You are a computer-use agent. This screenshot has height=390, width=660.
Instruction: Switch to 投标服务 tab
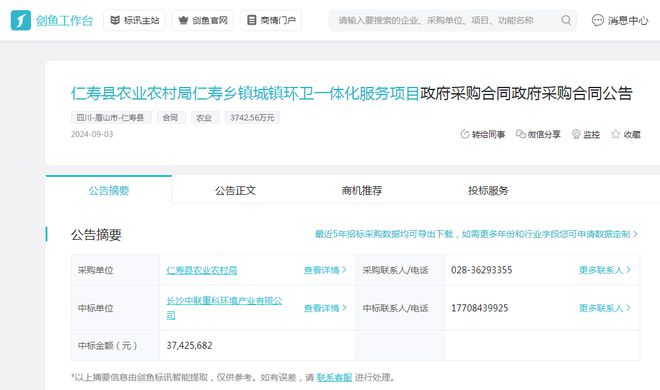488,190
